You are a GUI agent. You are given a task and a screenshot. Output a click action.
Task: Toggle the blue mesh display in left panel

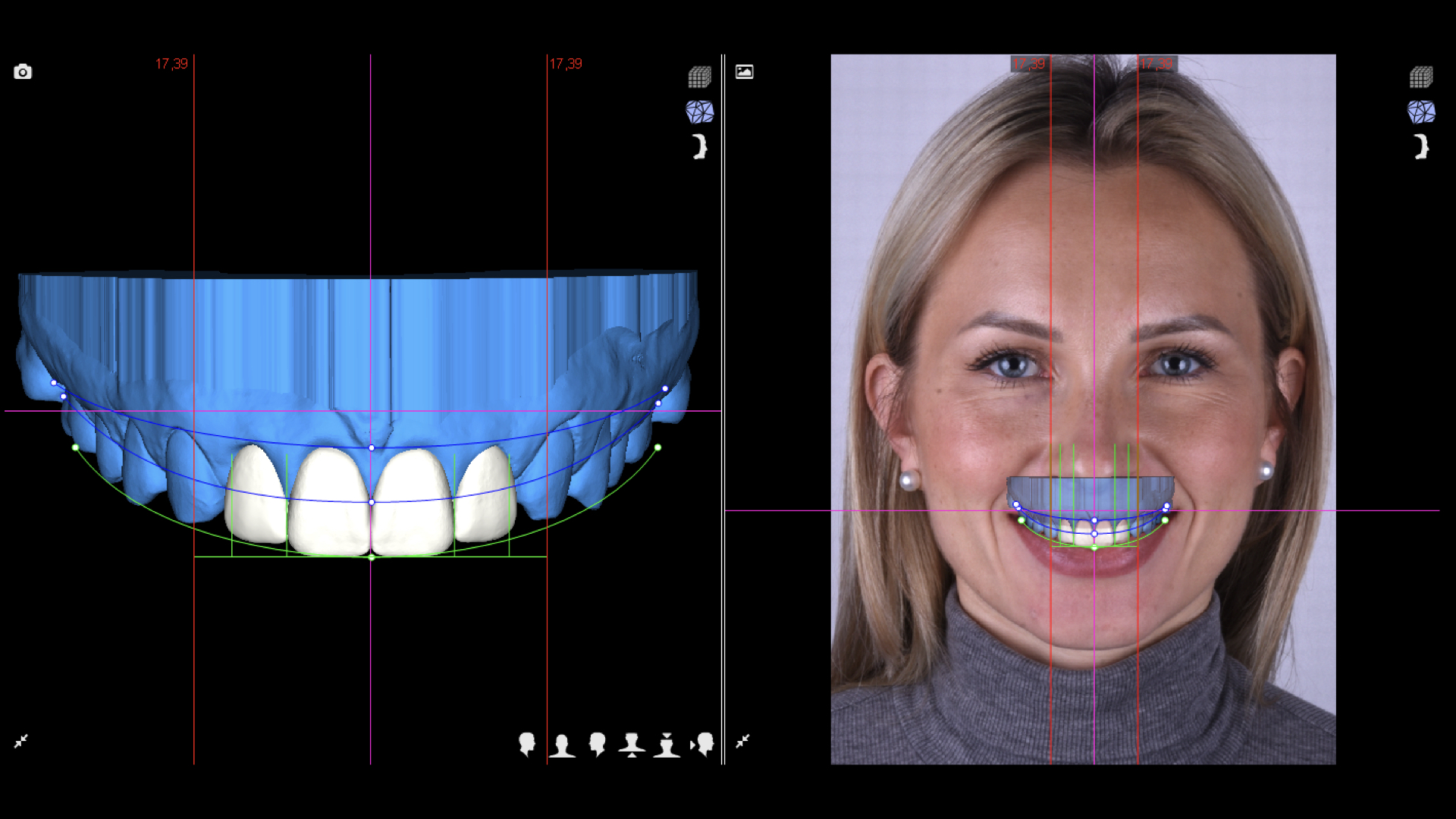(x=699, y=112)
